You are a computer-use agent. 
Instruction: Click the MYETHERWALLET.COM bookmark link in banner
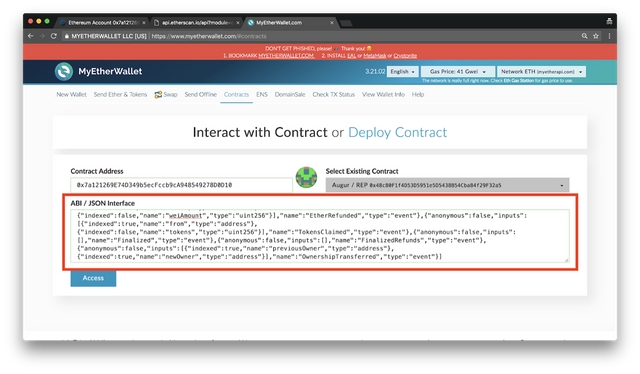coord(286,56)
